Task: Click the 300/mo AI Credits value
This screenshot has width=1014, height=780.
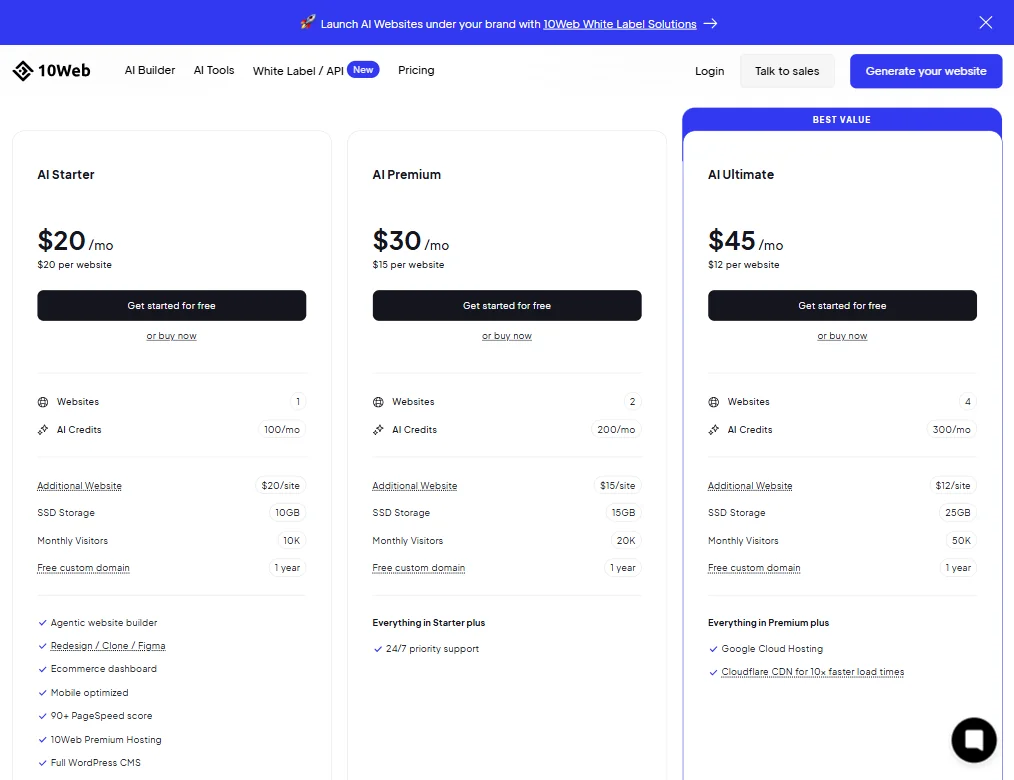Action: coord(951,429)
